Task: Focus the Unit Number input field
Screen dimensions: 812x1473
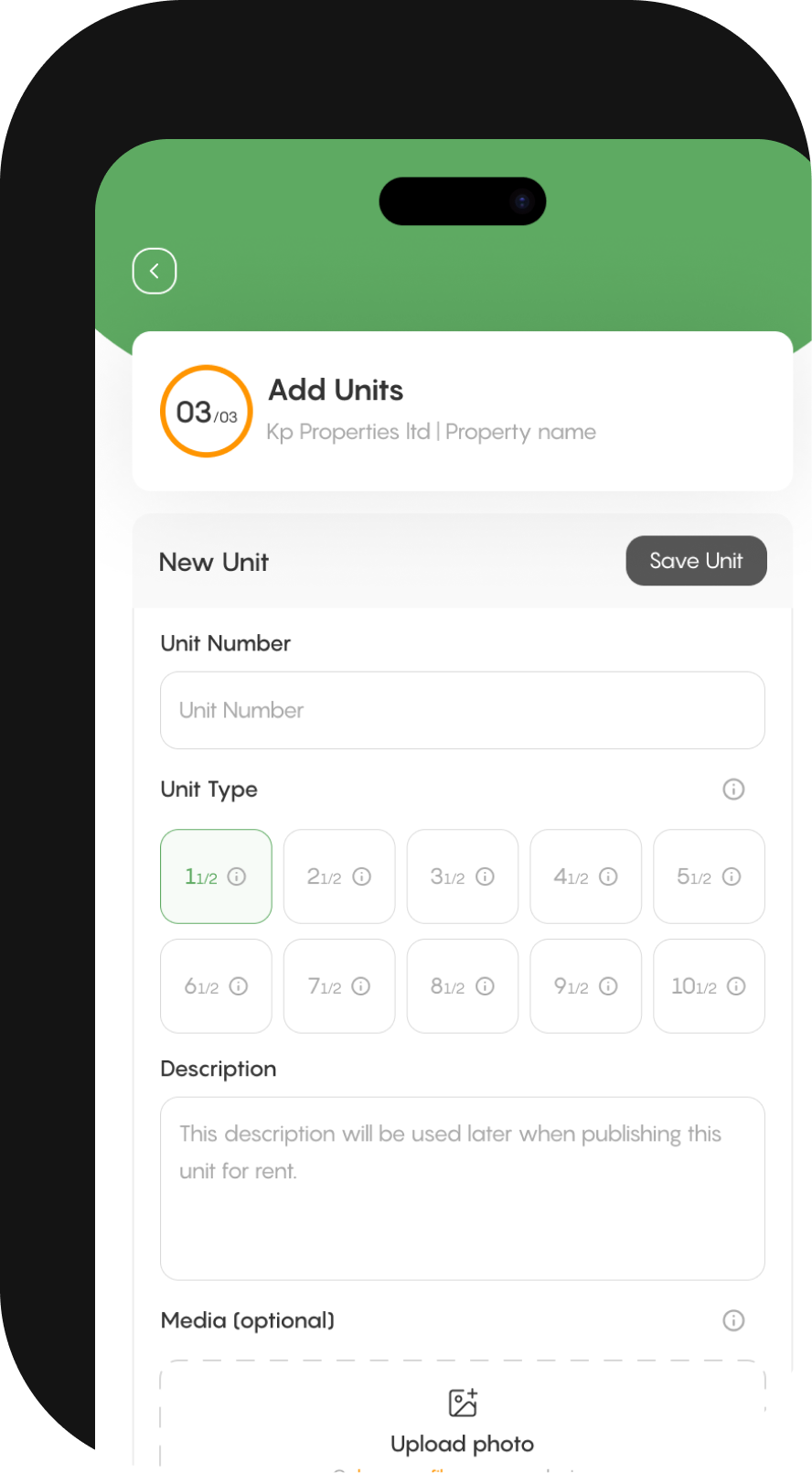Action: (x=463, y=710)
